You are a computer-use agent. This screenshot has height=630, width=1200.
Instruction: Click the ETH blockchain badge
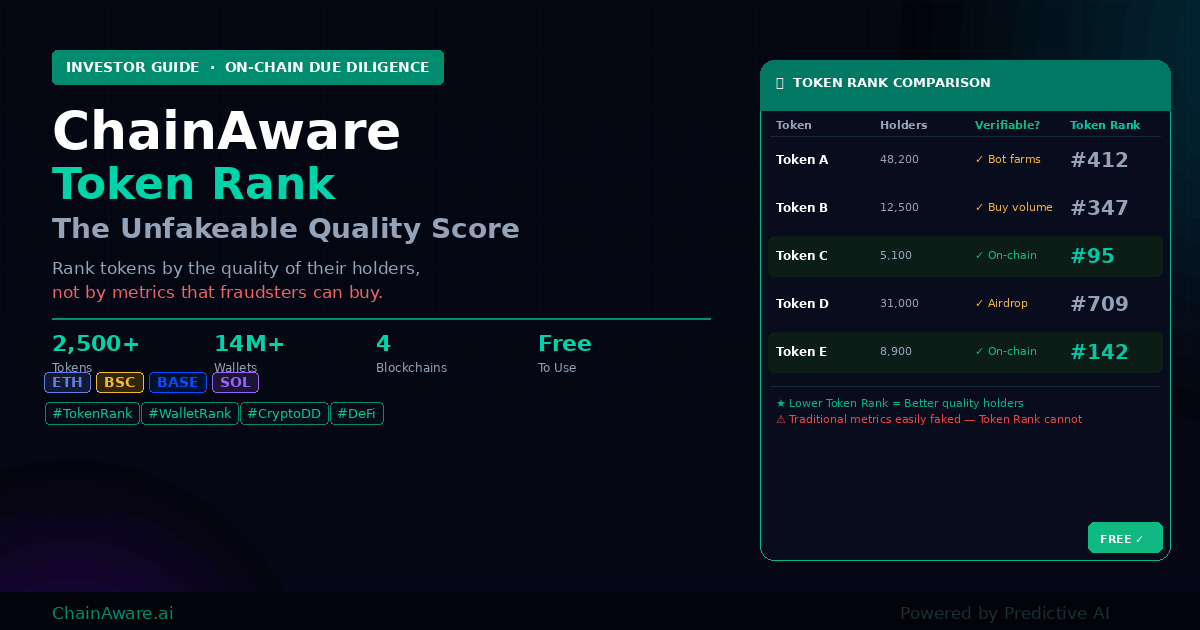[67, 382]
